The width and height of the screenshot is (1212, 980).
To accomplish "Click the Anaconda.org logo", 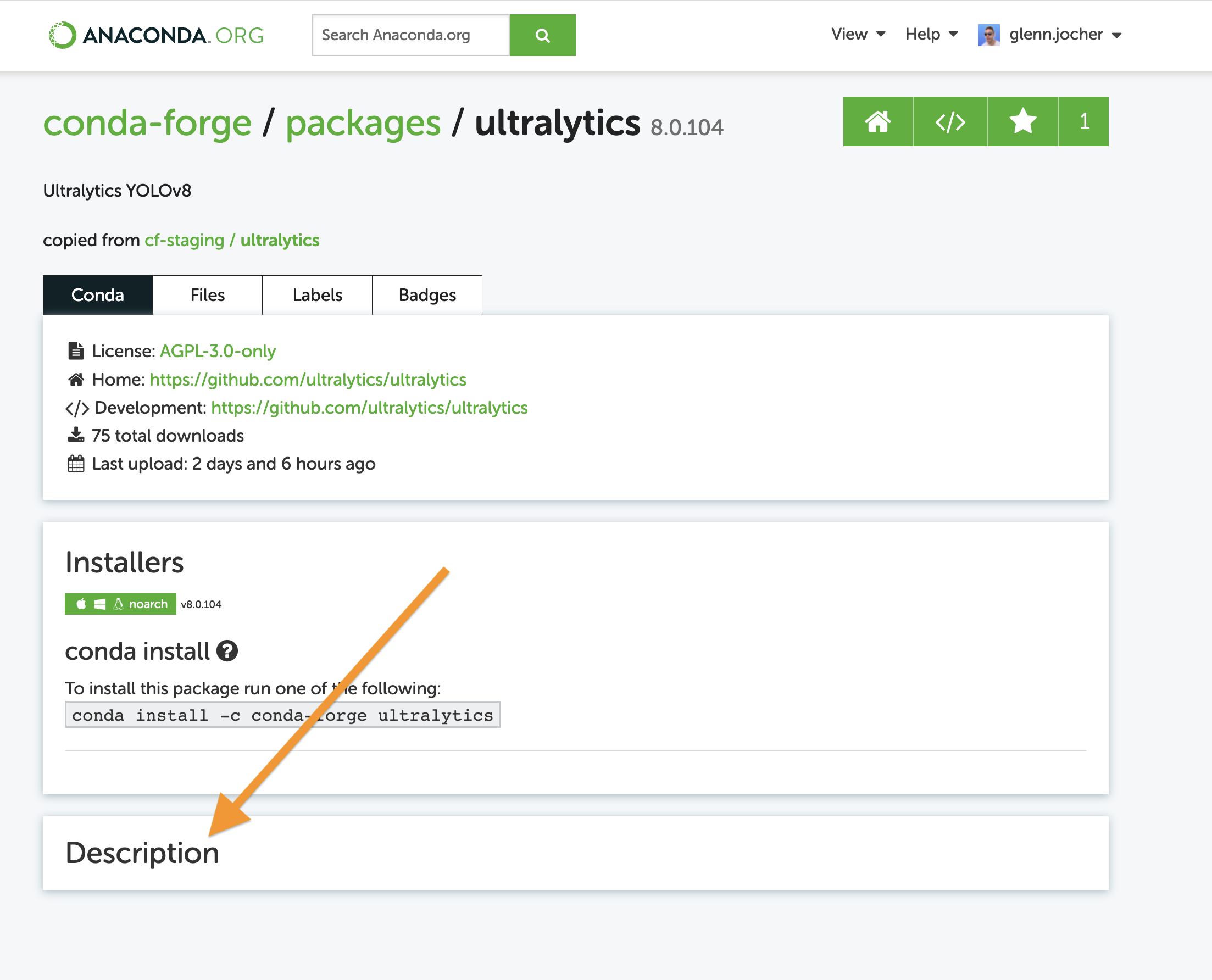I will (x=155, y=35).
